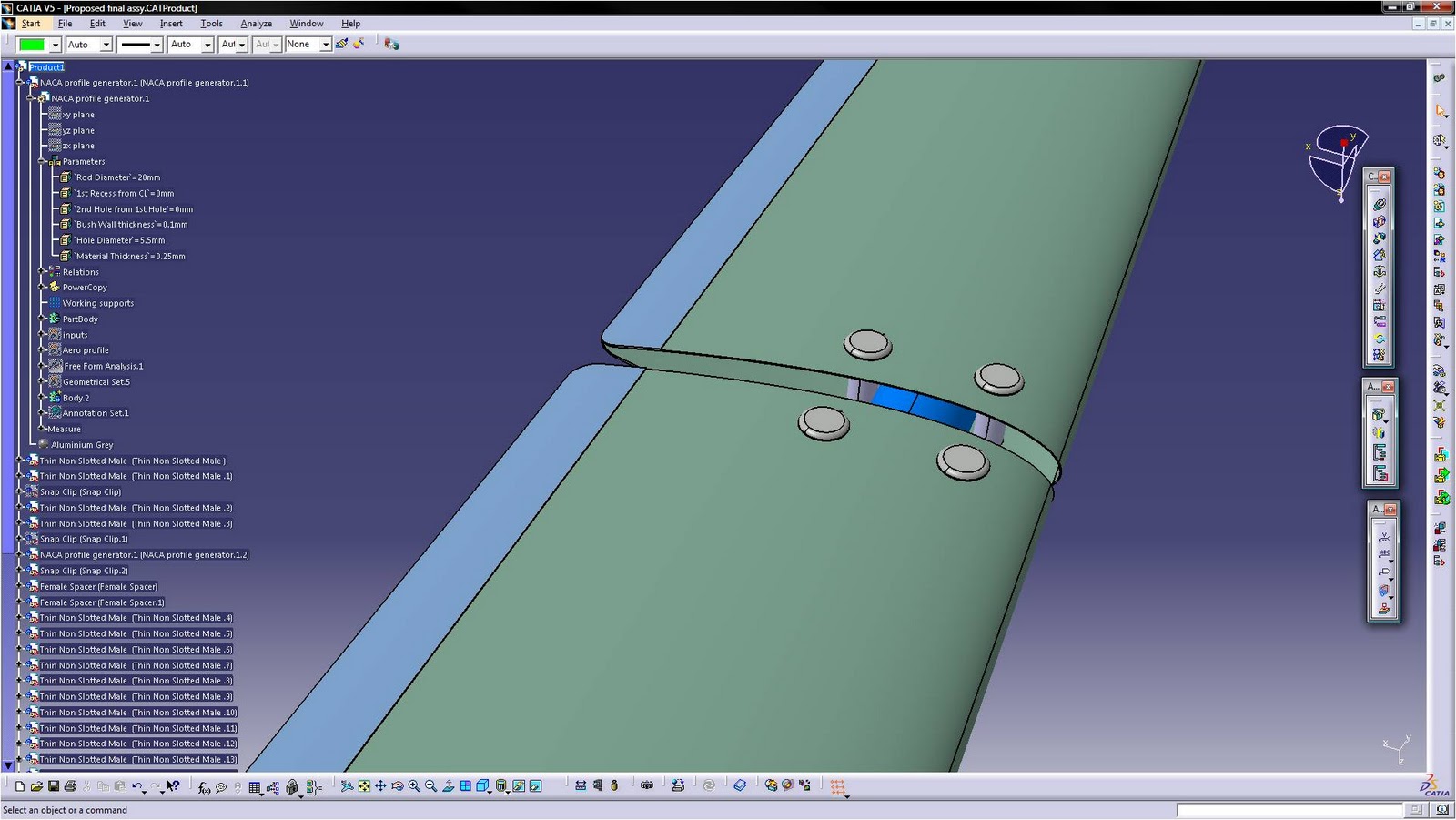Select the Material Thickness=0.25mm parameter
The width and height of the screenshot is (1456, 820).
tap(127, 256)
